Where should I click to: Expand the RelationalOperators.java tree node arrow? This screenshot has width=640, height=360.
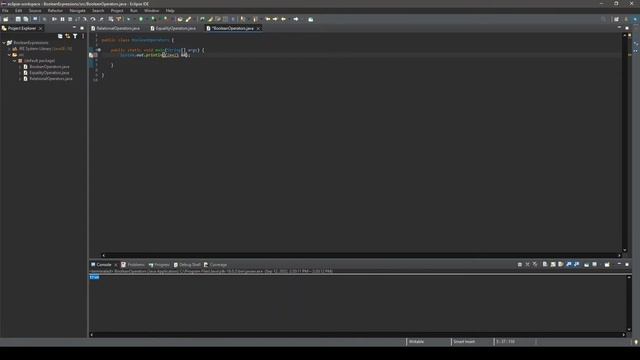pos(20,78)
